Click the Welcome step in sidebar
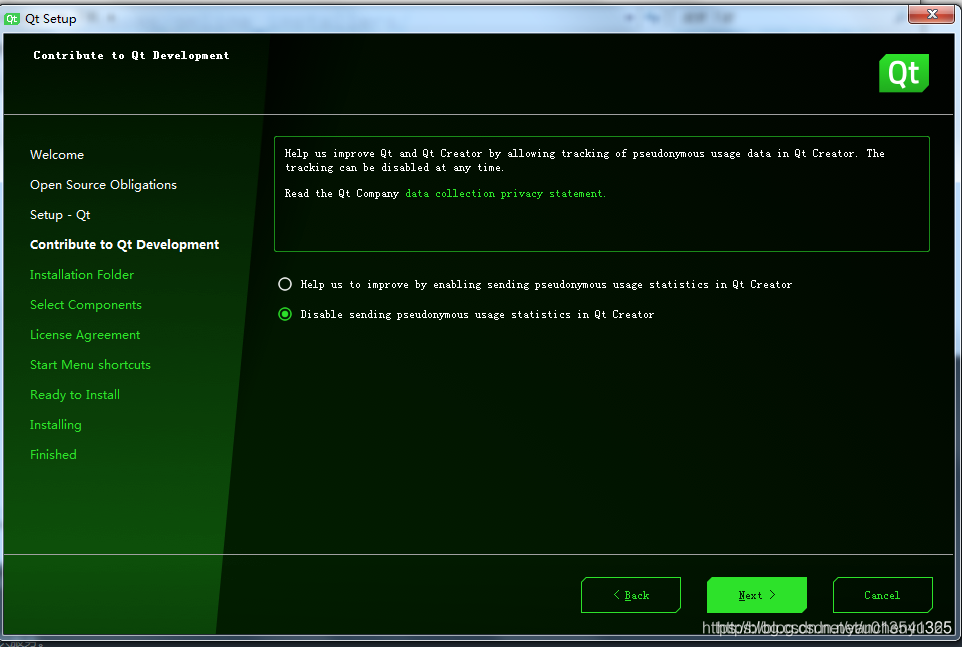Image resolution: width=962 pixels, height=647 pixels. coord(57,155)
